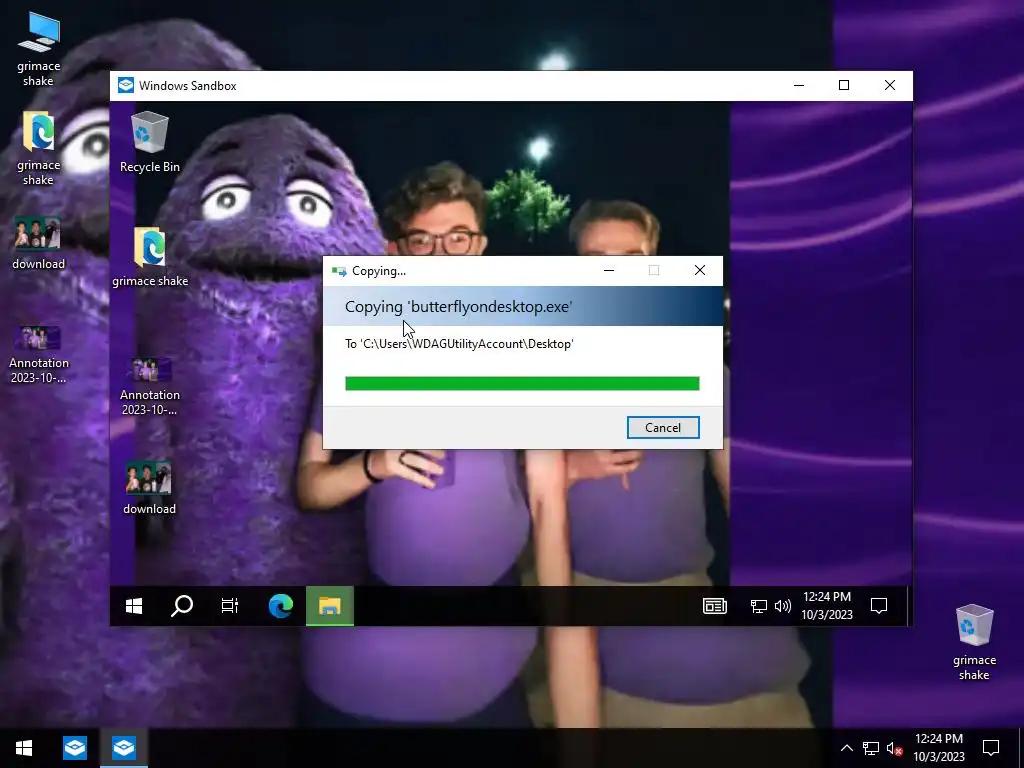Open Task View in Sandbox taskbar
The height and width of the screenshot is (768, 1024).
point(230,606)
